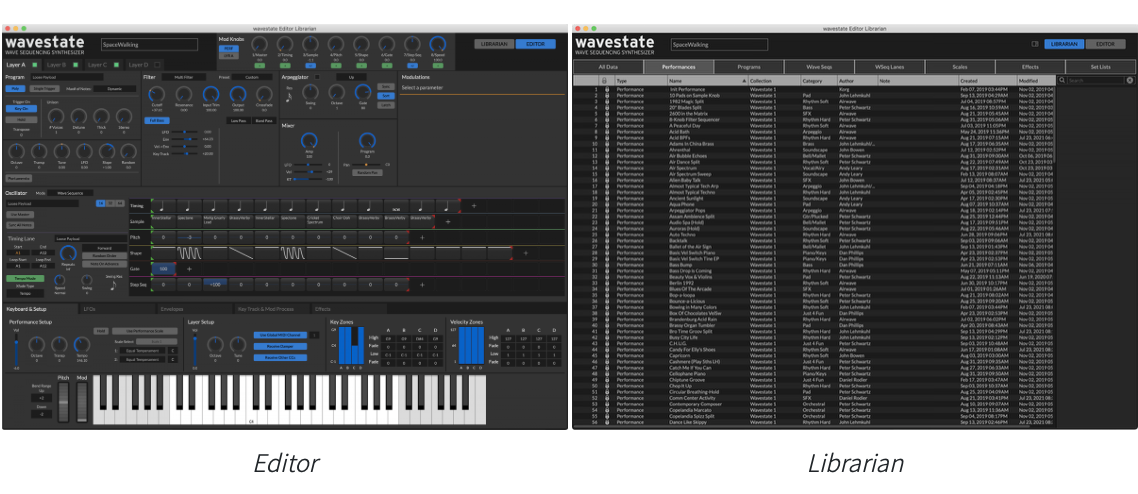Screen dimensions: 1138x494
Task: Toggle the Layer B enable checkbox
Action: point(74,65)
